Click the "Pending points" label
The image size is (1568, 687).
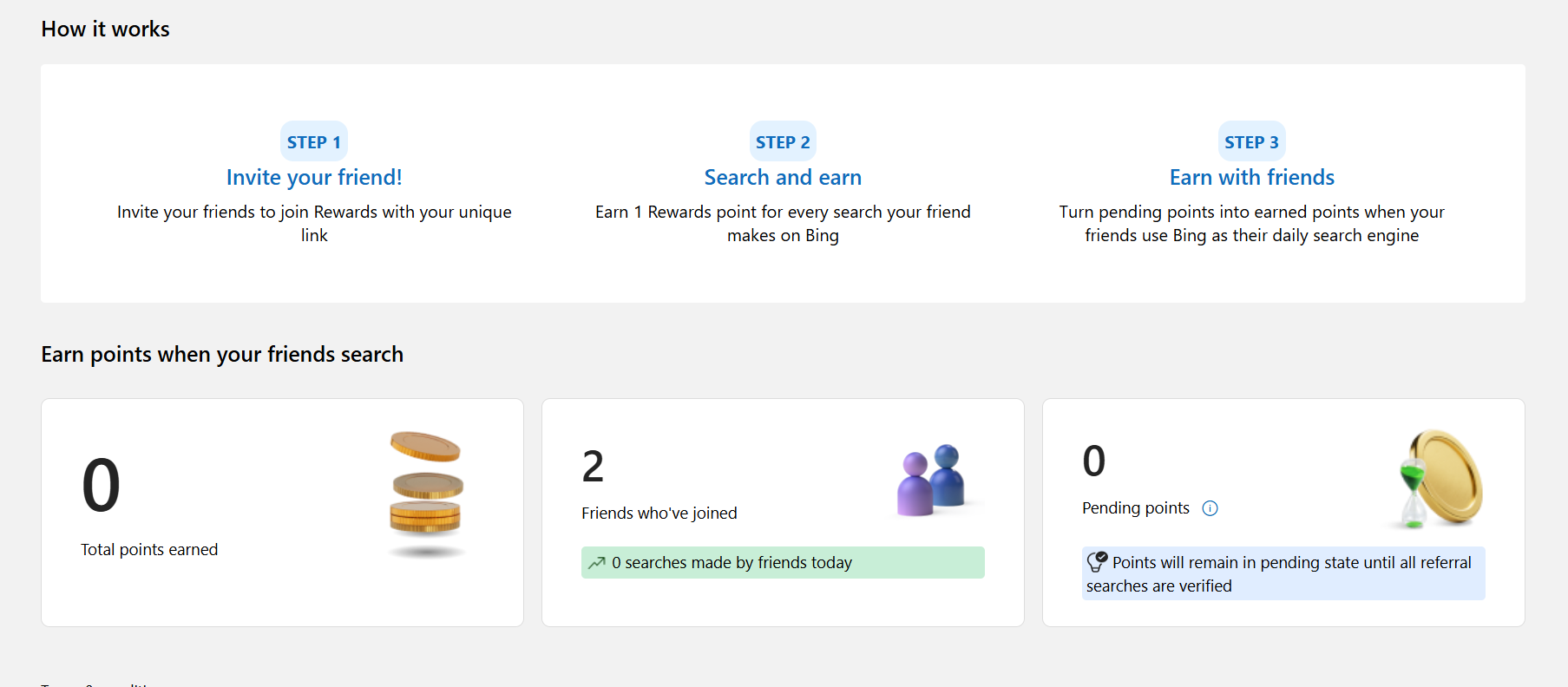pos(1135,508)
